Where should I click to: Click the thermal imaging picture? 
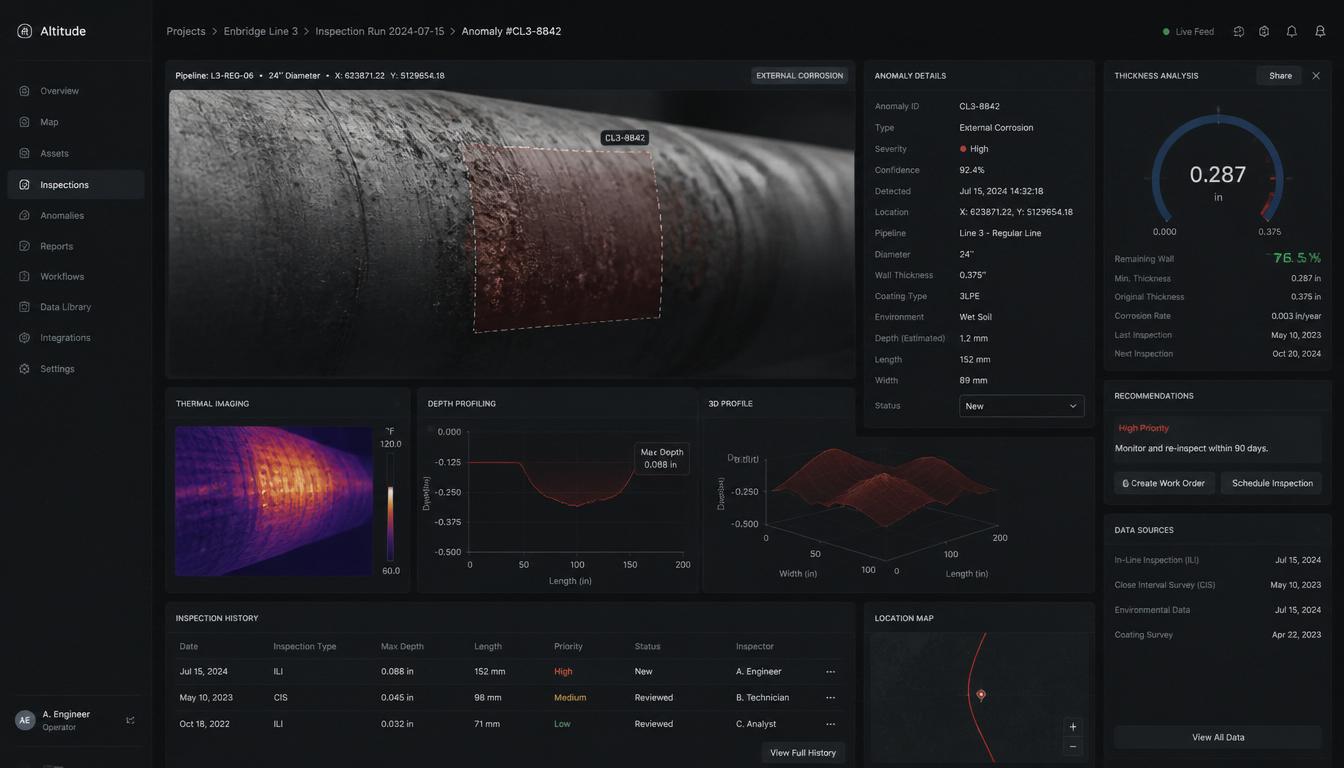click(x=274, y=501)
